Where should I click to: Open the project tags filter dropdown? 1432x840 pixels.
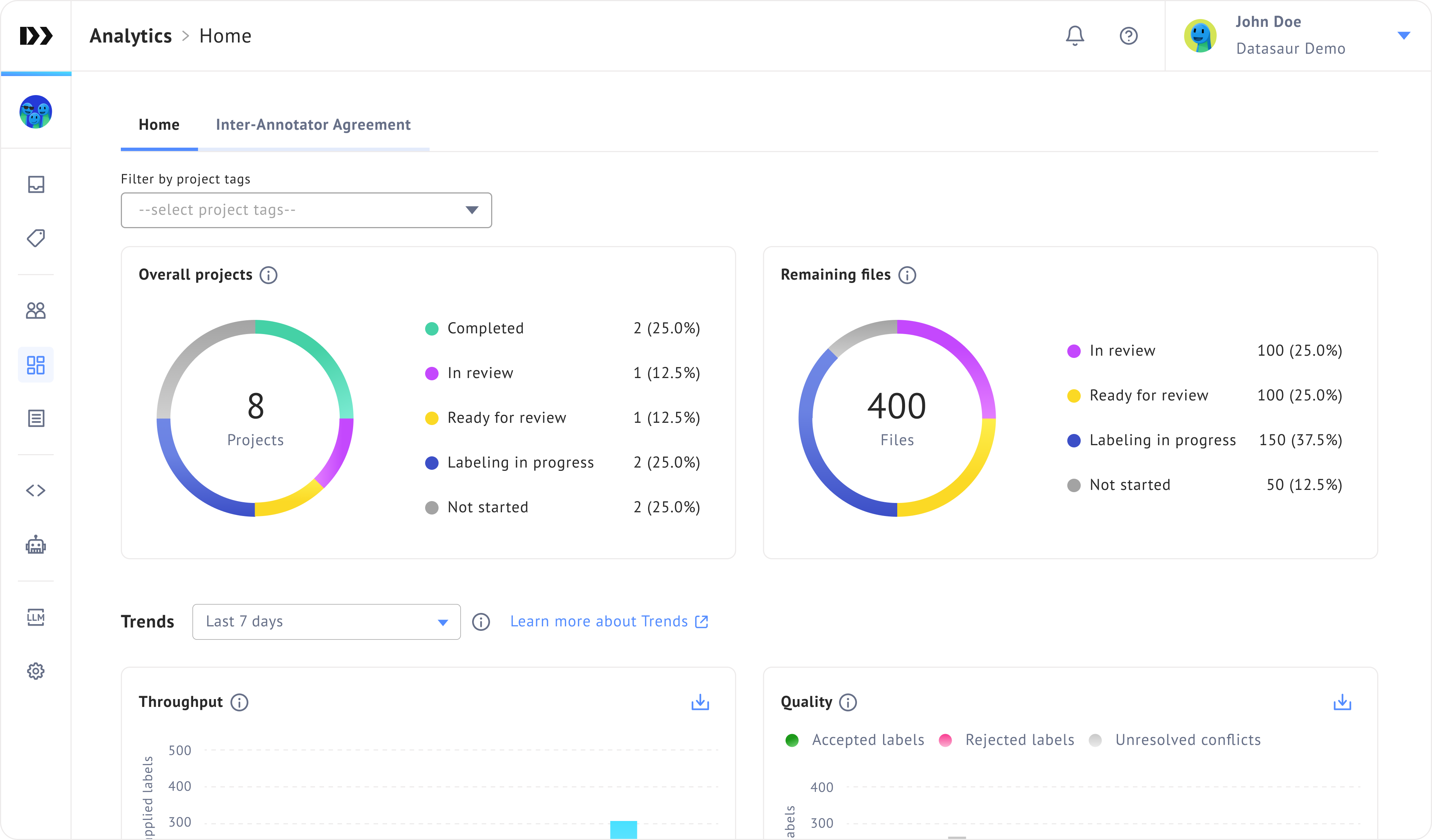[x=306, y=210]
